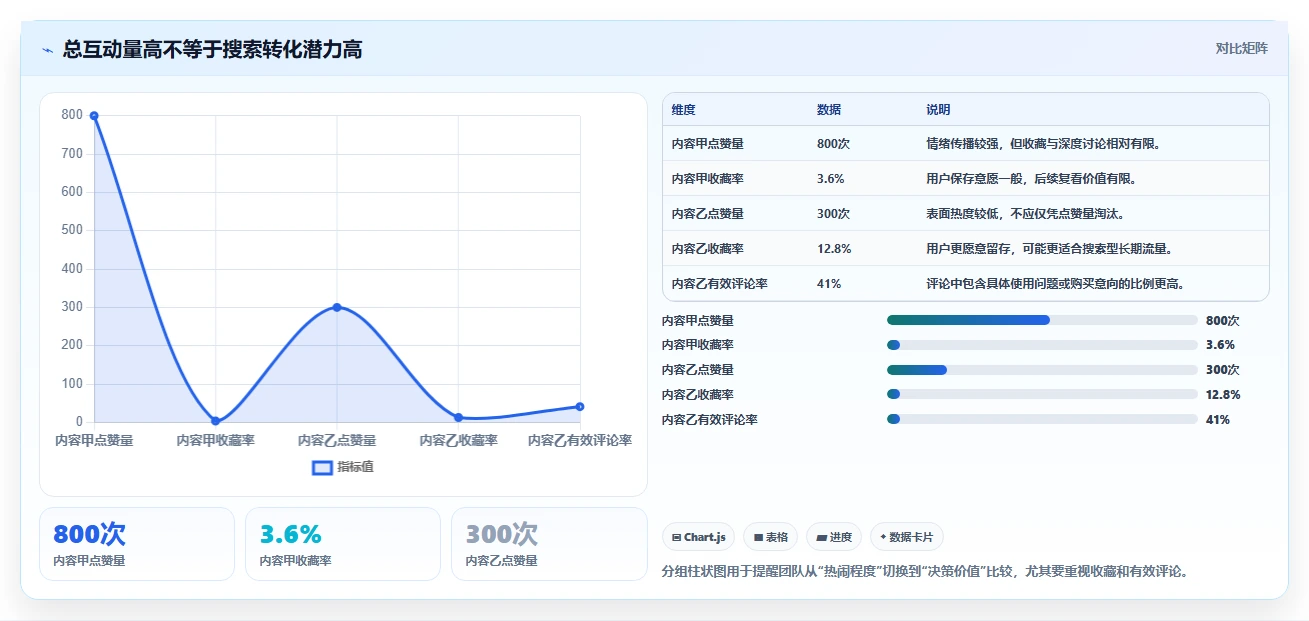Click the 对比矩阵 label in the header
The image size is (1309, 621).
point(1241,48)
